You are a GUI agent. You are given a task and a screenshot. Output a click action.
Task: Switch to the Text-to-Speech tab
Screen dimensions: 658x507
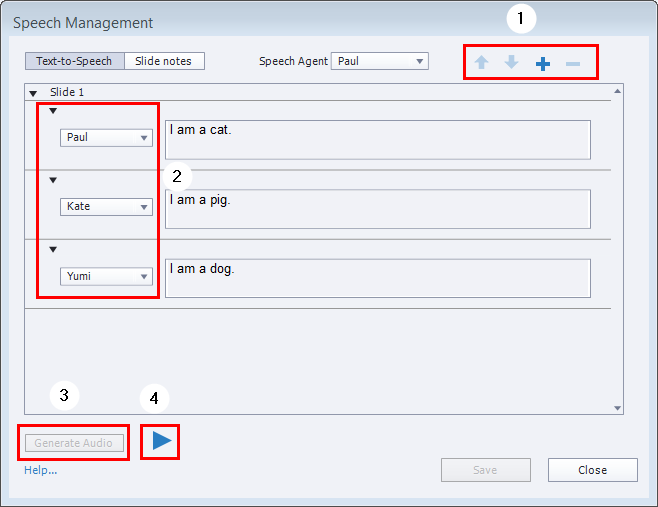(x=74, y=61)
